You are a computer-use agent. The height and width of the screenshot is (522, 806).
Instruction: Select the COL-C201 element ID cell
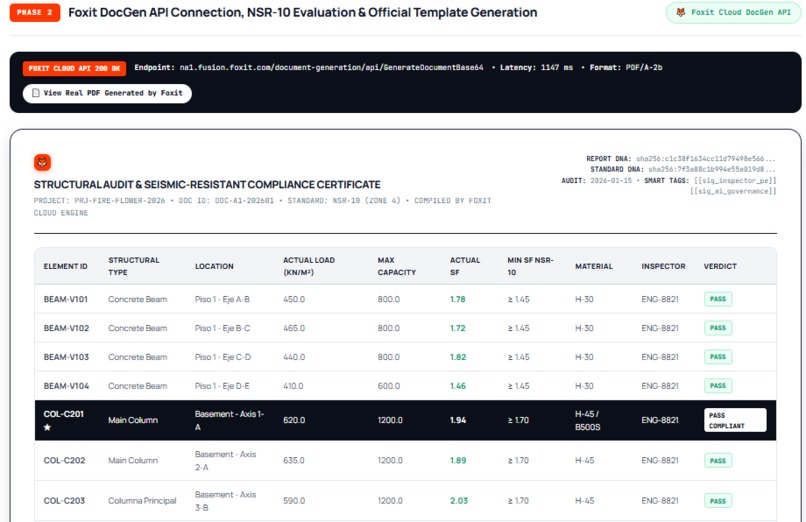pyautogui.click(x=64, y=420)
